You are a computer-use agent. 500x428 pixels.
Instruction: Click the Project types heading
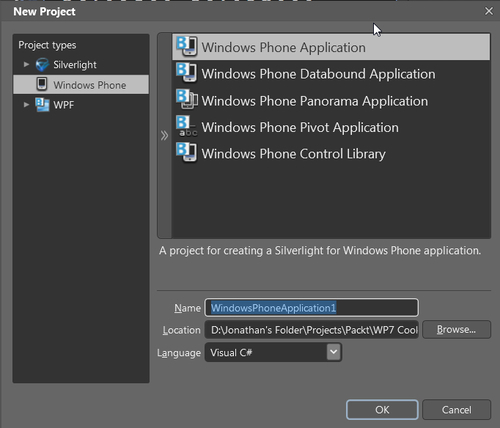[x=47, y=45]
